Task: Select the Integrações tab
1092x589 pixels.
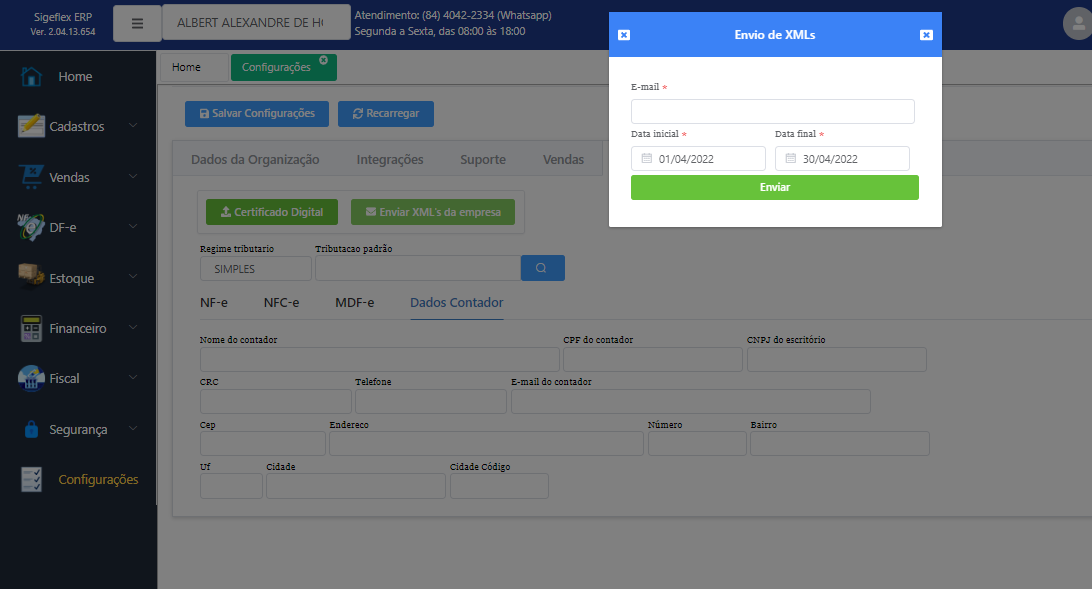Action: pyautogui.click(x=390, y=159)
